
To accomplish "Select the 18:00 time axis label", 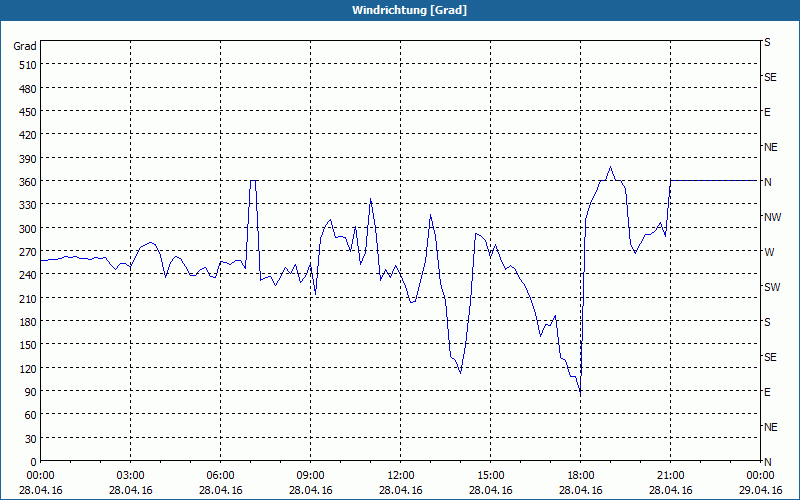I will pos(581,476).
